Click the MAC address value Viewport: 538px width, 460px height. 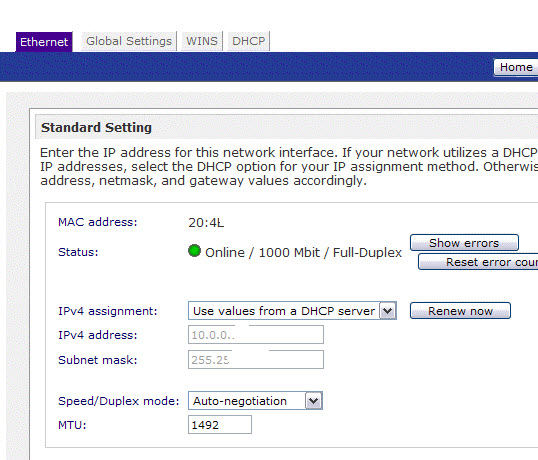click(206, 223)
